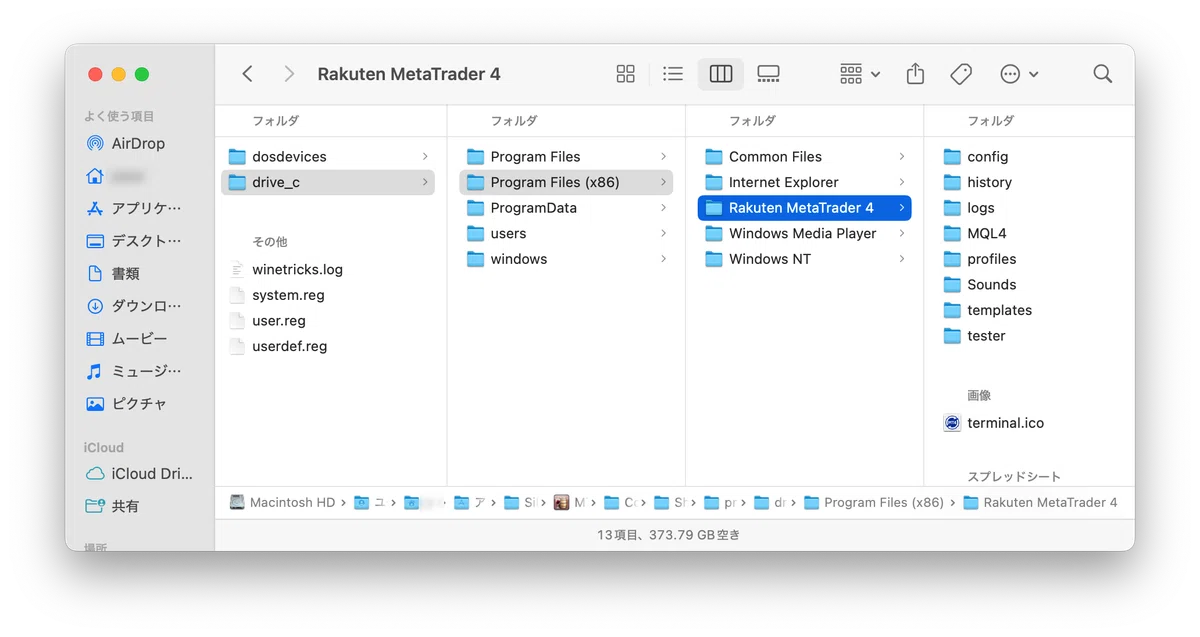Screen dimensions: 1200x637
Task: Open Applications (アプリケ…) in sidebar
Action: 134,208
